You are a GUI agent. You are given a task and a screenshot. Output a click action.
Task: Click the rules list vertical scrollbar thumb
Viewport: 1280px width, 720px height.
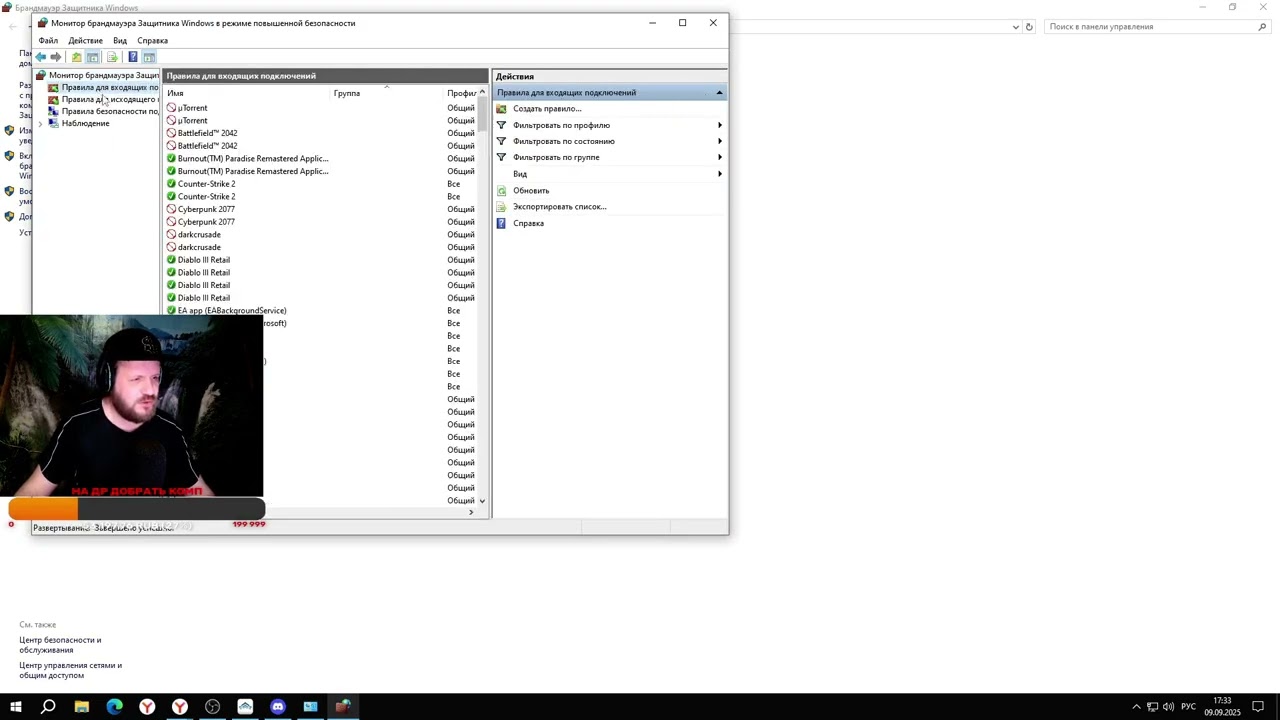(482, 114)
